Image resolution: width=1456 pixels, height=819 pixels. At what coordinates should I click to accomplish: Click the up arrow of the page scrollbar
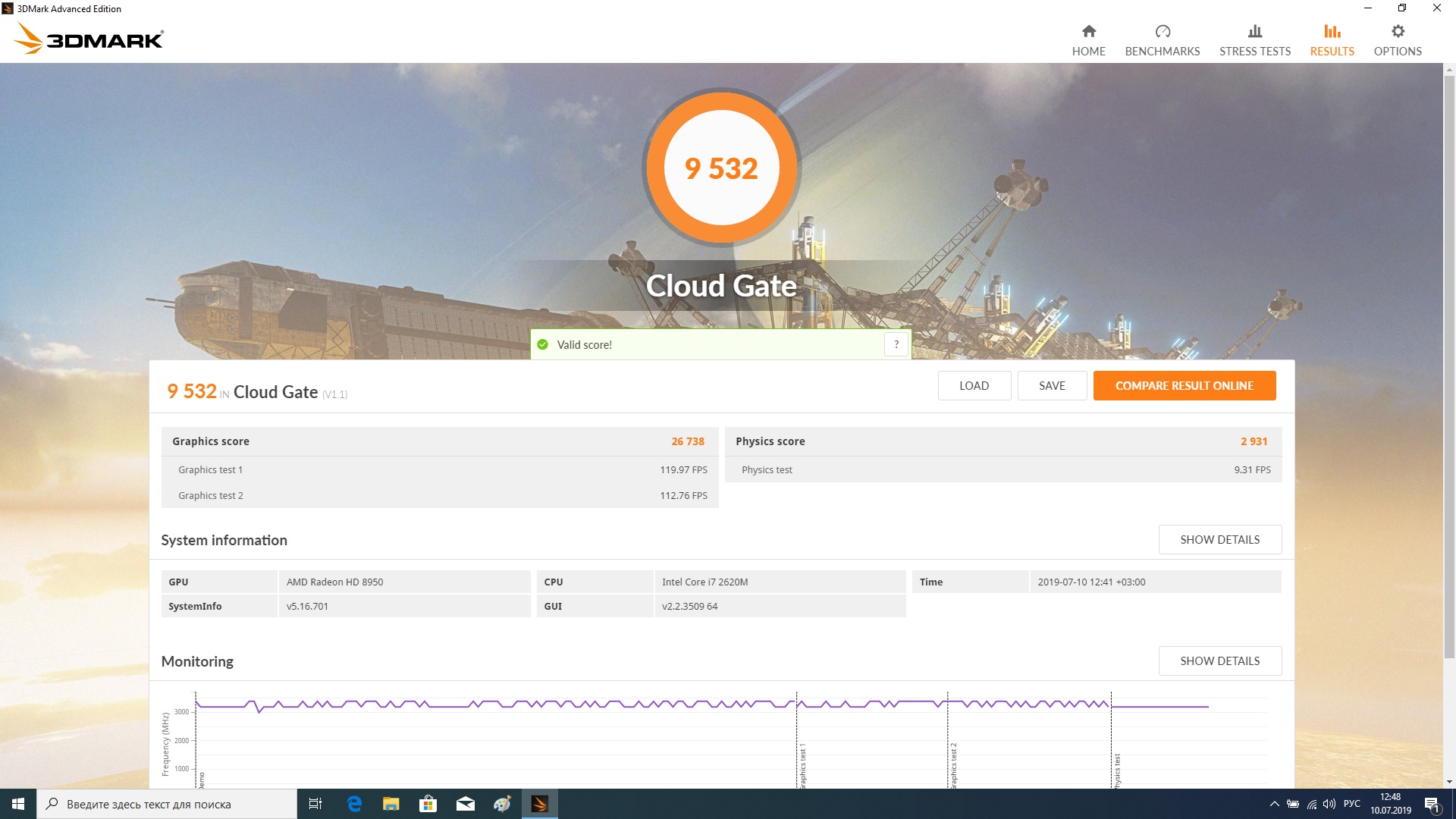coord(1449,70)
